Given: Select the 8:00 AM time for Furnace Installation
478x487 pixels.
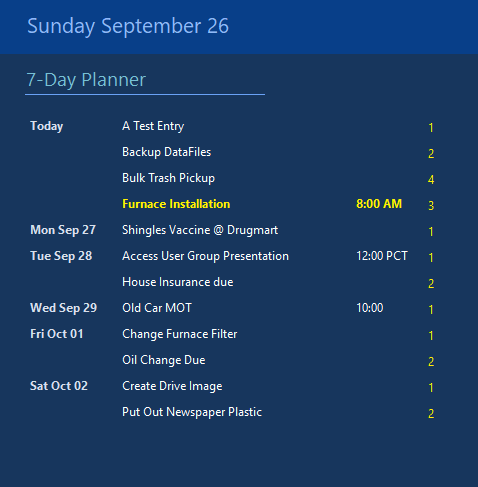Looking at the screenshot, I should coord(379,204).
